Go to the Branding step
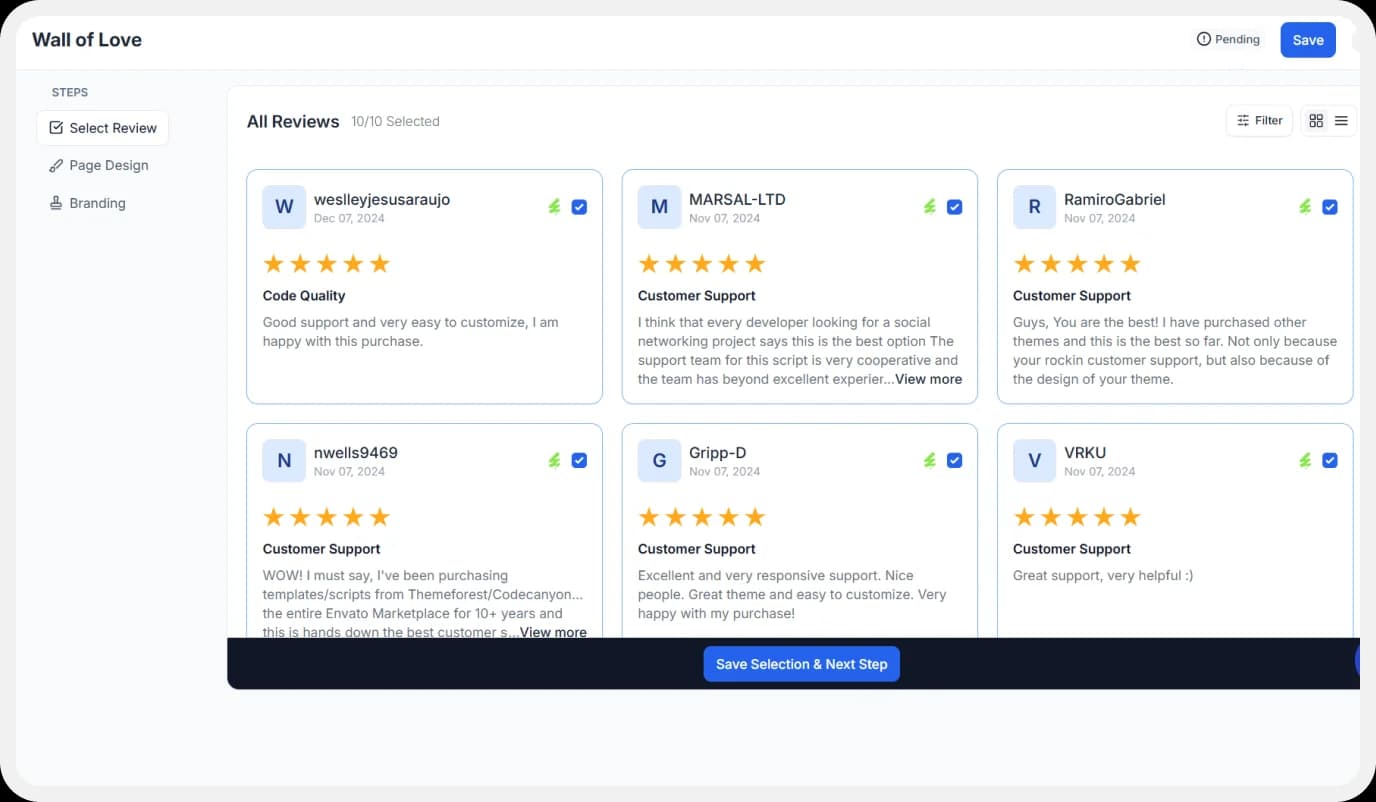 click(97, 203)
